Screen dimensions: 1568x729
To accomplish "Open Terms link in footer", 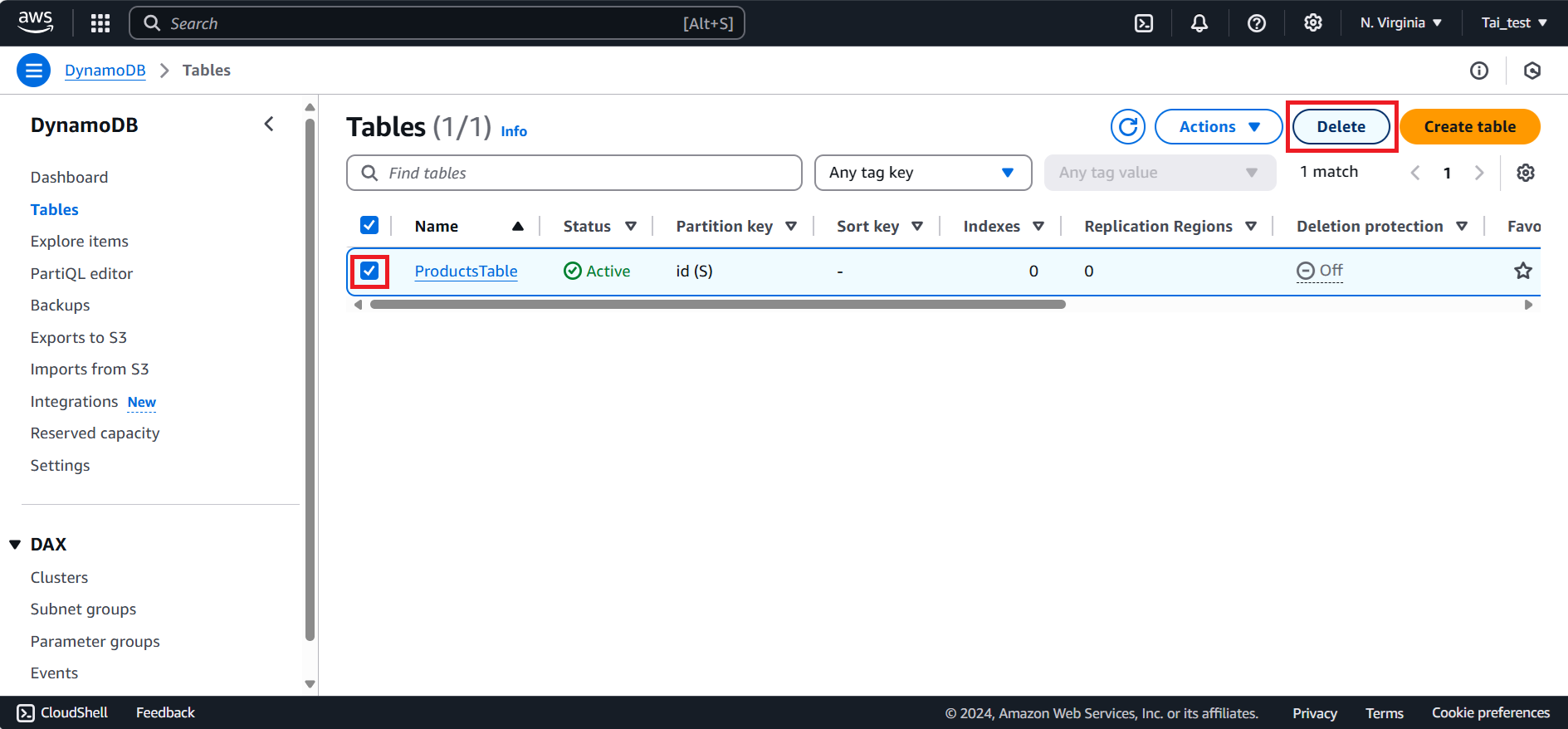I will pos(1385,713).
